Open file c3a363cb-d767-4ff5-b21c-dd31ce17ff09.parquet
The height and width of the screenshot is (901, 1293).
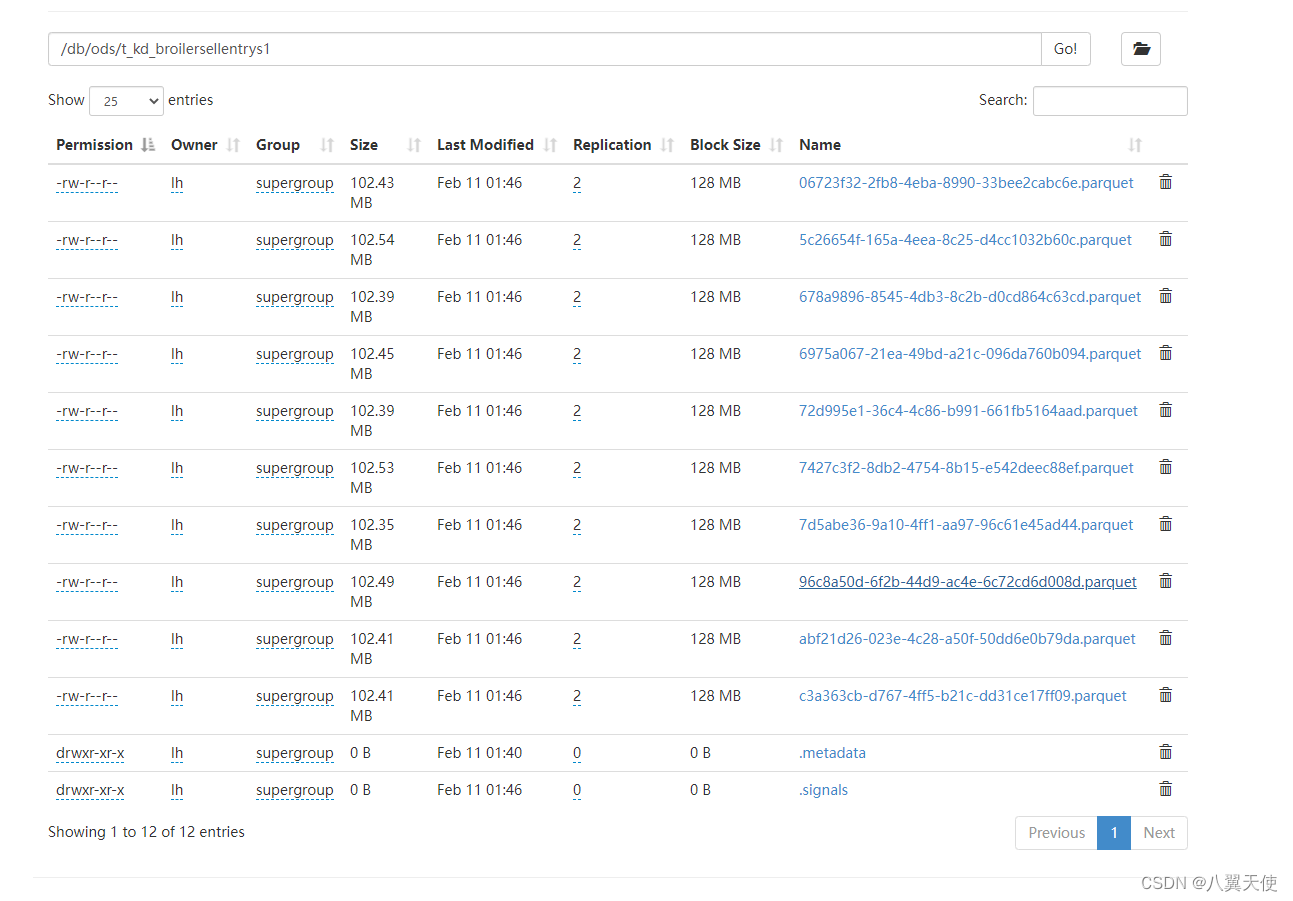point(963,696)
